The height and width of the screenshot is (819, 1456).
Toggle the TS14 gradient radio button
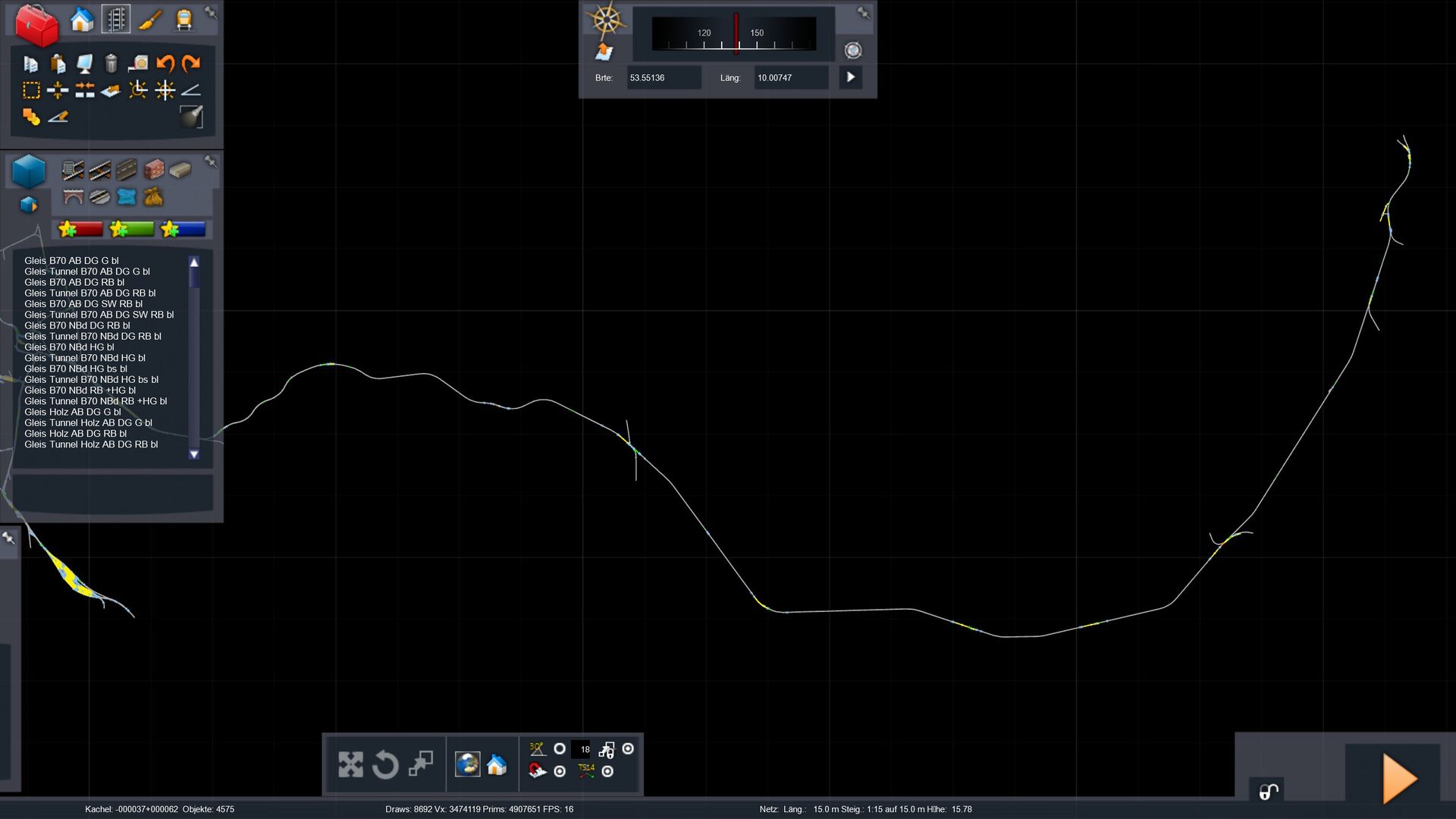click(x=607, y=771)
